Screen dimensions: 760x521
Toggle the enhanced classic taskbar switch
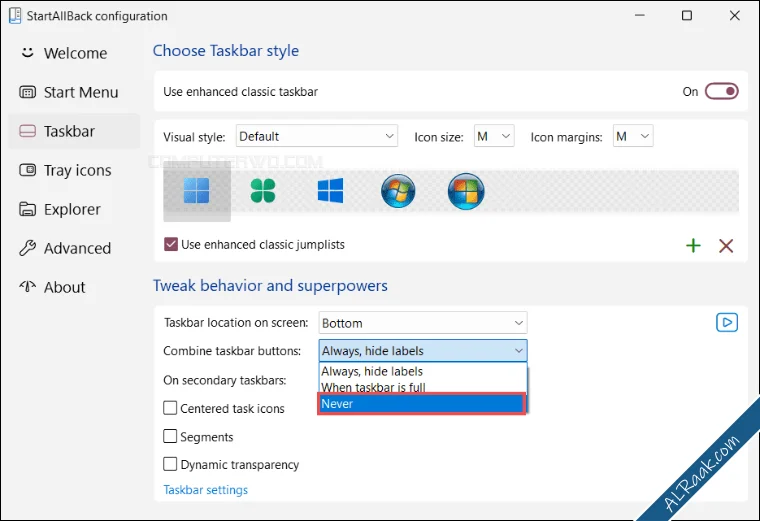pyautogui.click(x=721, y=91)
